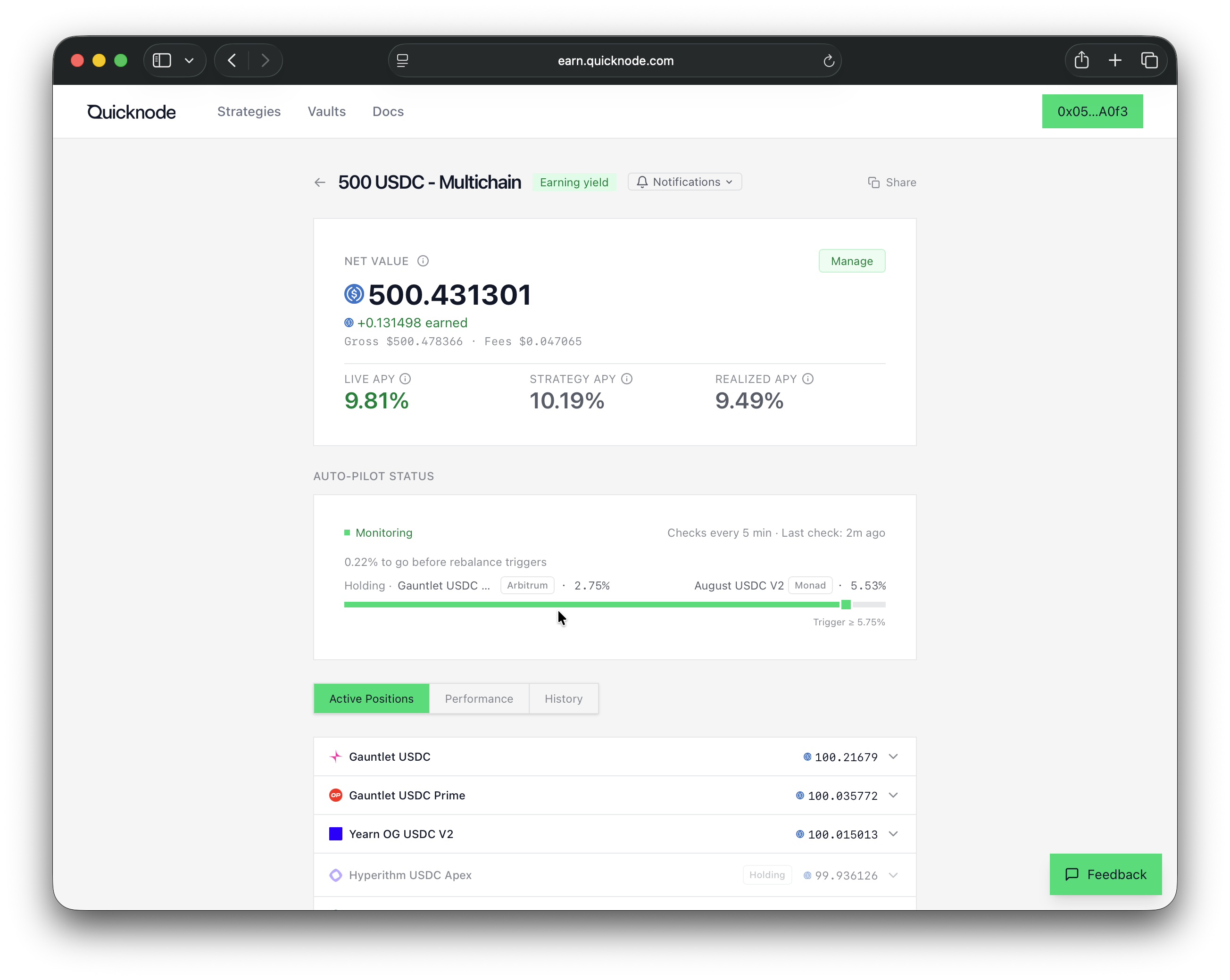Image resolution: width=1230 pixels, height=980 pixels.
Task: Click the Feedback button
Action: click(1105, 874)
